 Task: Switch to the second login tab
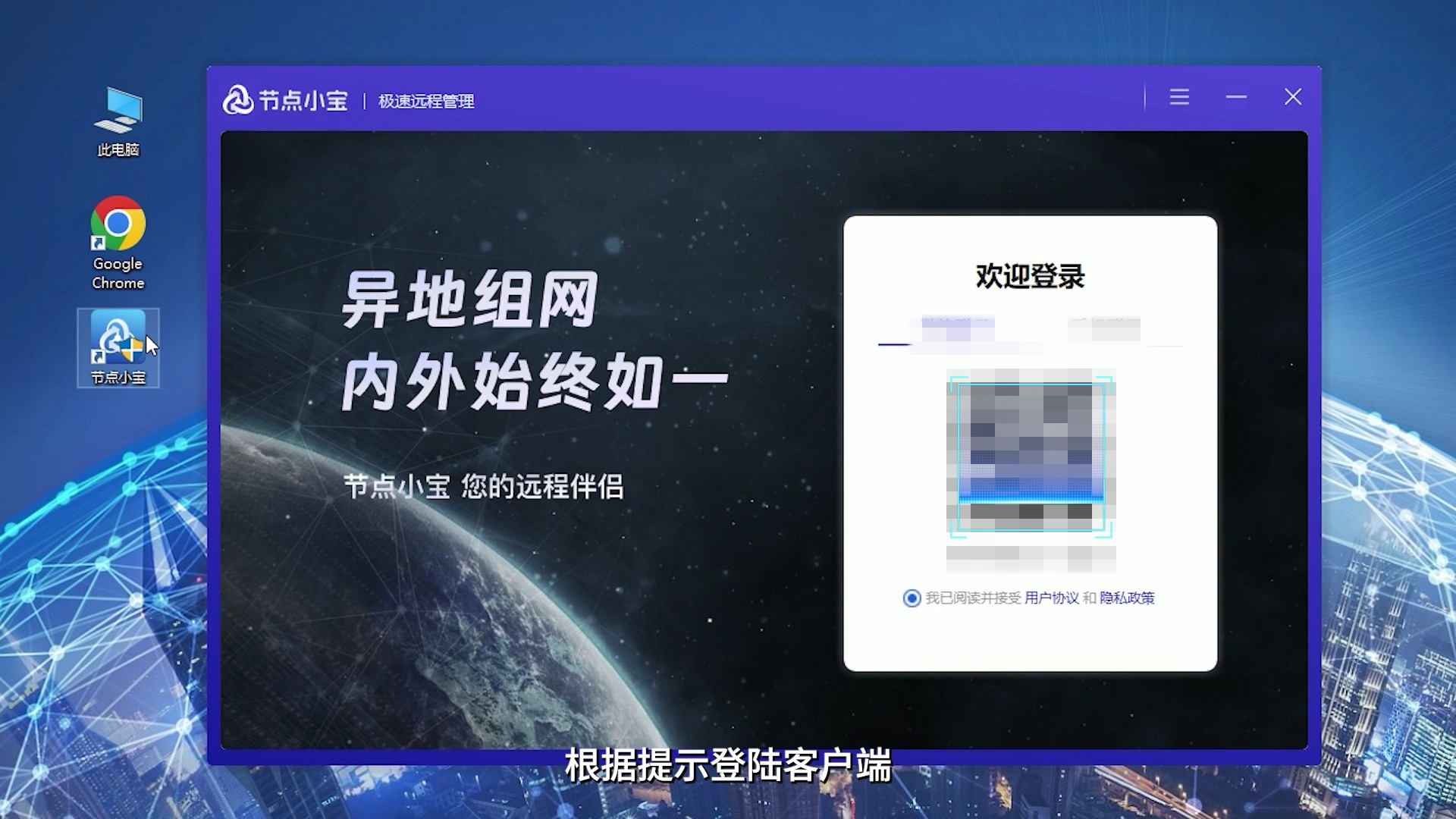tap(1104, 329)
